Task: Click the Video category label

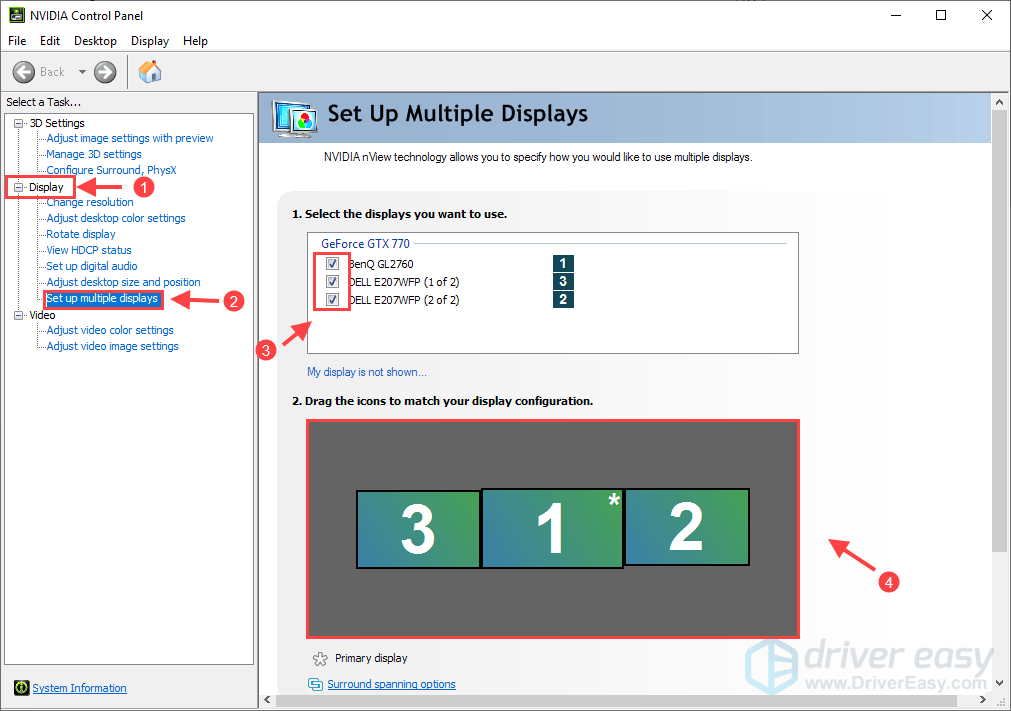Action: [42, 315]
